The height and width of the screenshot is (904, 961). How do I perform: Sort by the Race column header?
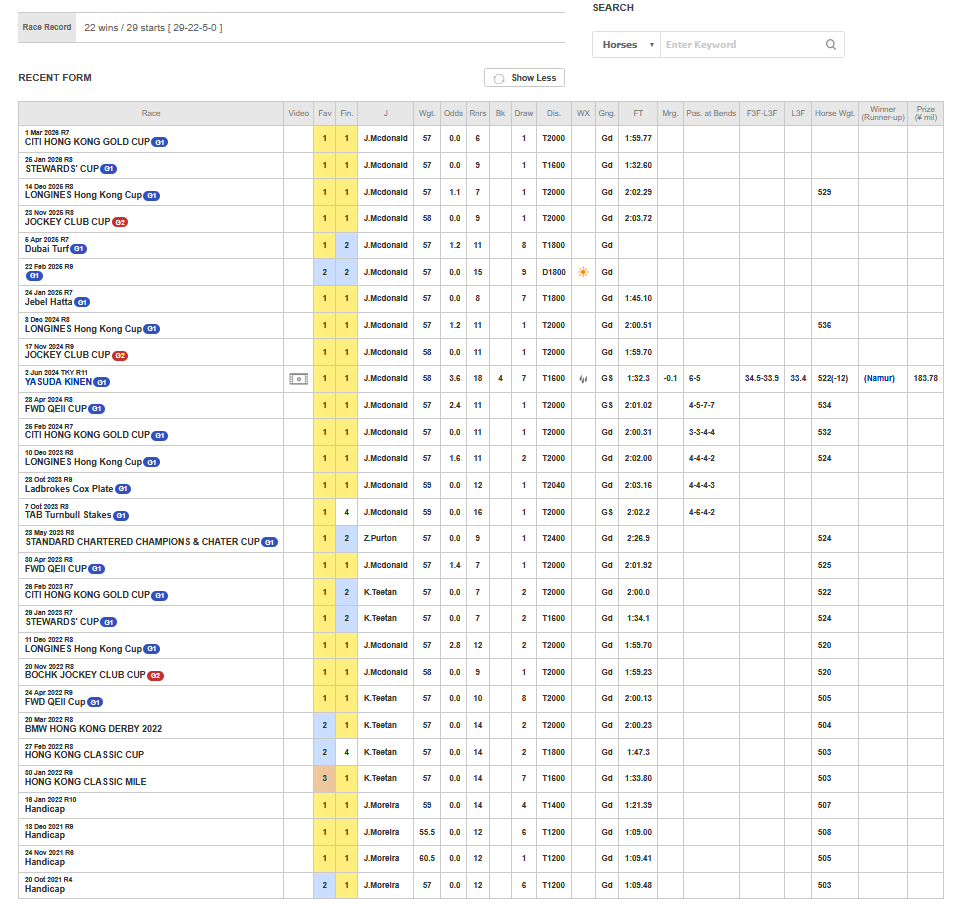pos(151,113)
